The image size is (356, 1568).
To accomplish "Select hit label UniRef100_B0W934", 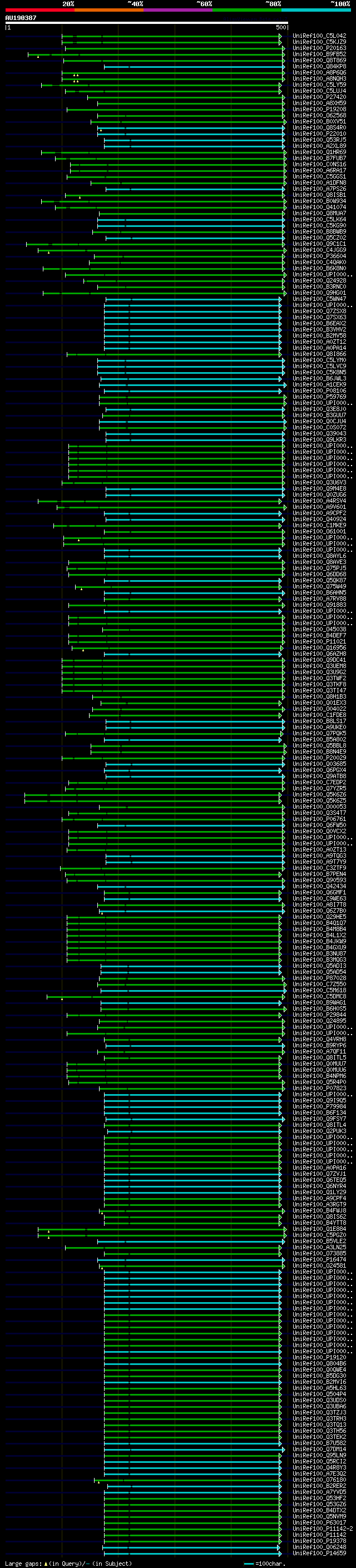I will click(319, 201).
